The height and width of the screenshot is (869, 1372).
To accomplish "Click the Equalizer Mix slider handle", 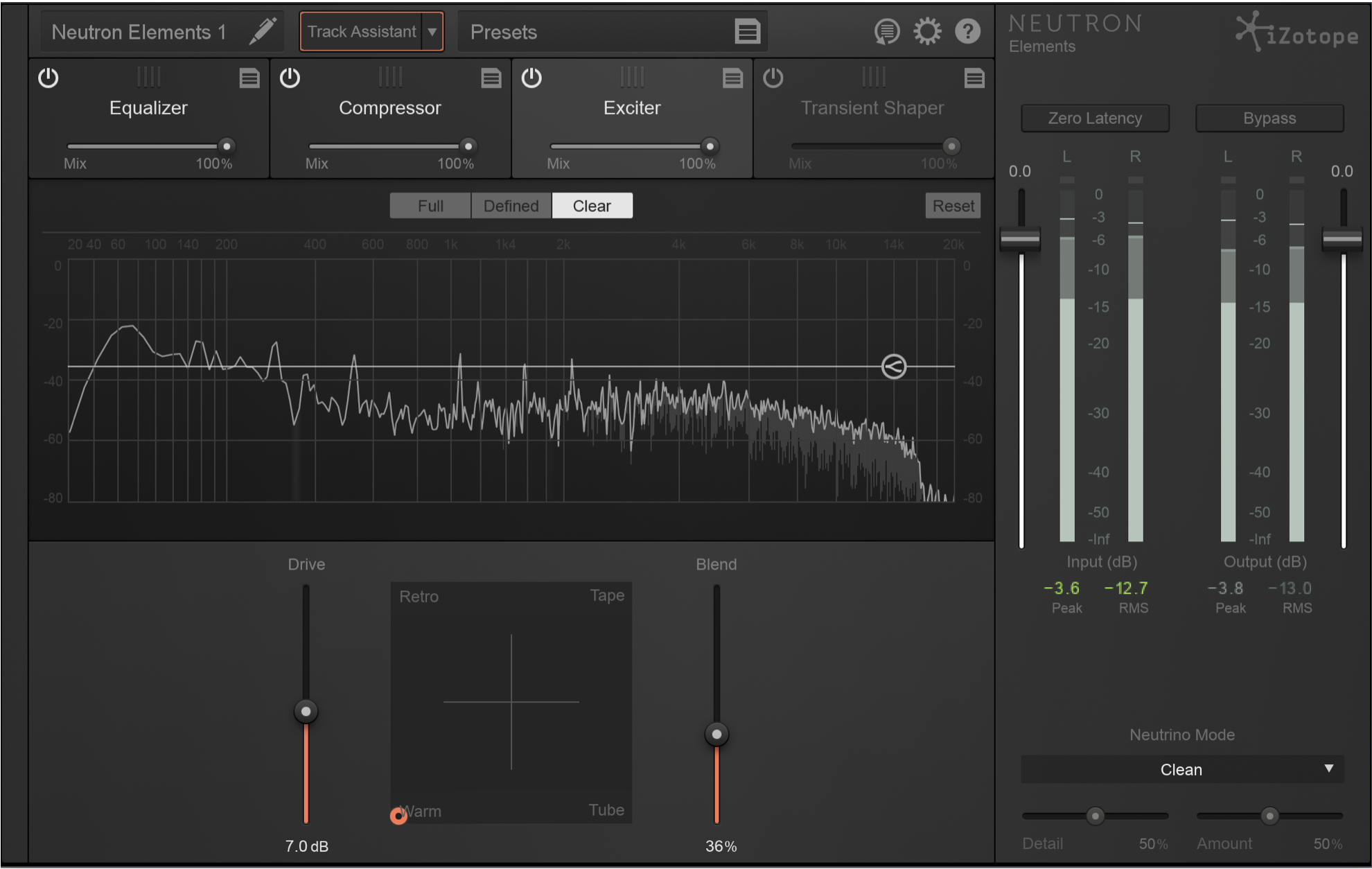I will pos(226,146).
